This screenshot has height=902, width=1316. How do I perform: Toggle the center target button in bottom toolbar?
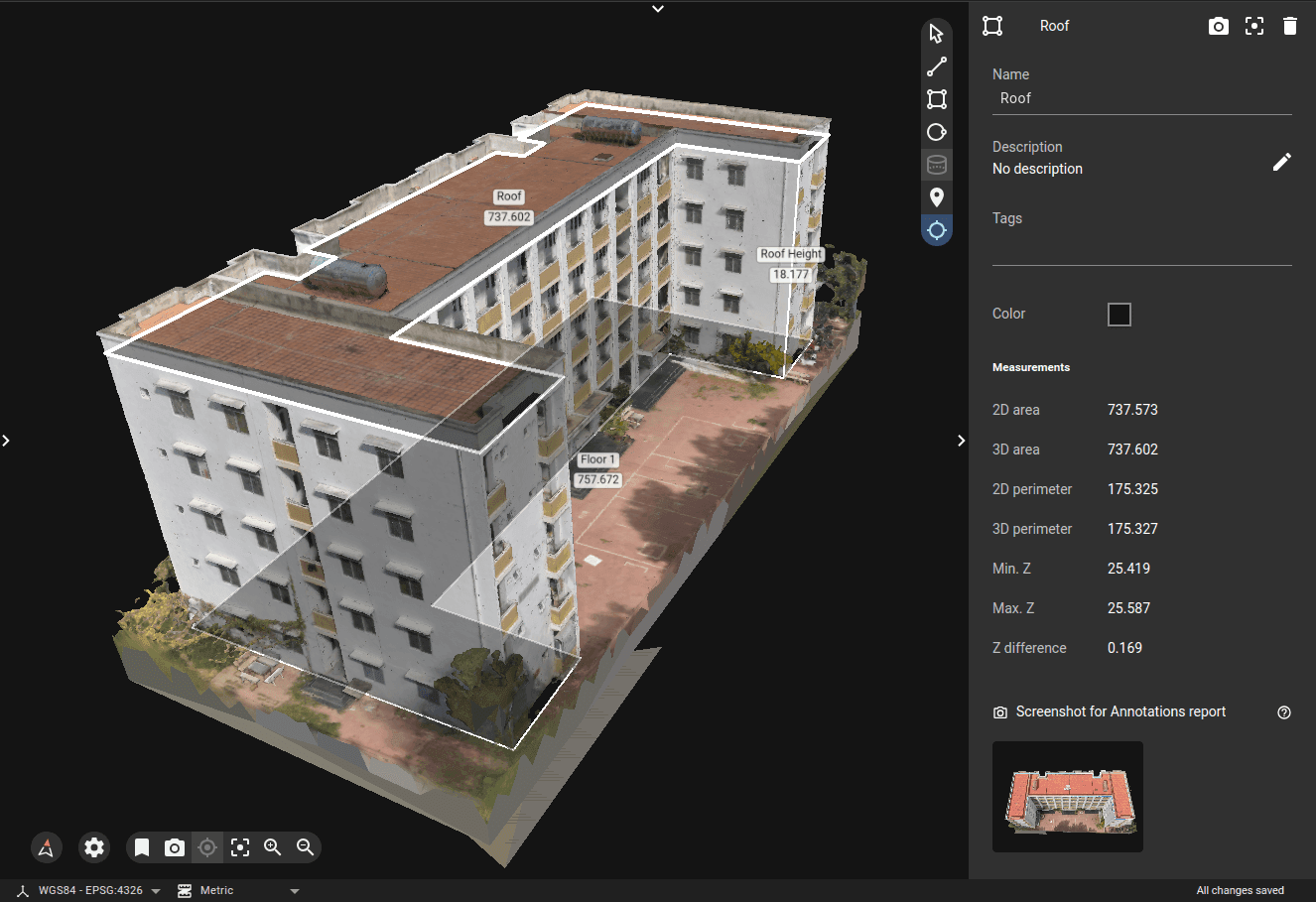(x=207, y=847)
